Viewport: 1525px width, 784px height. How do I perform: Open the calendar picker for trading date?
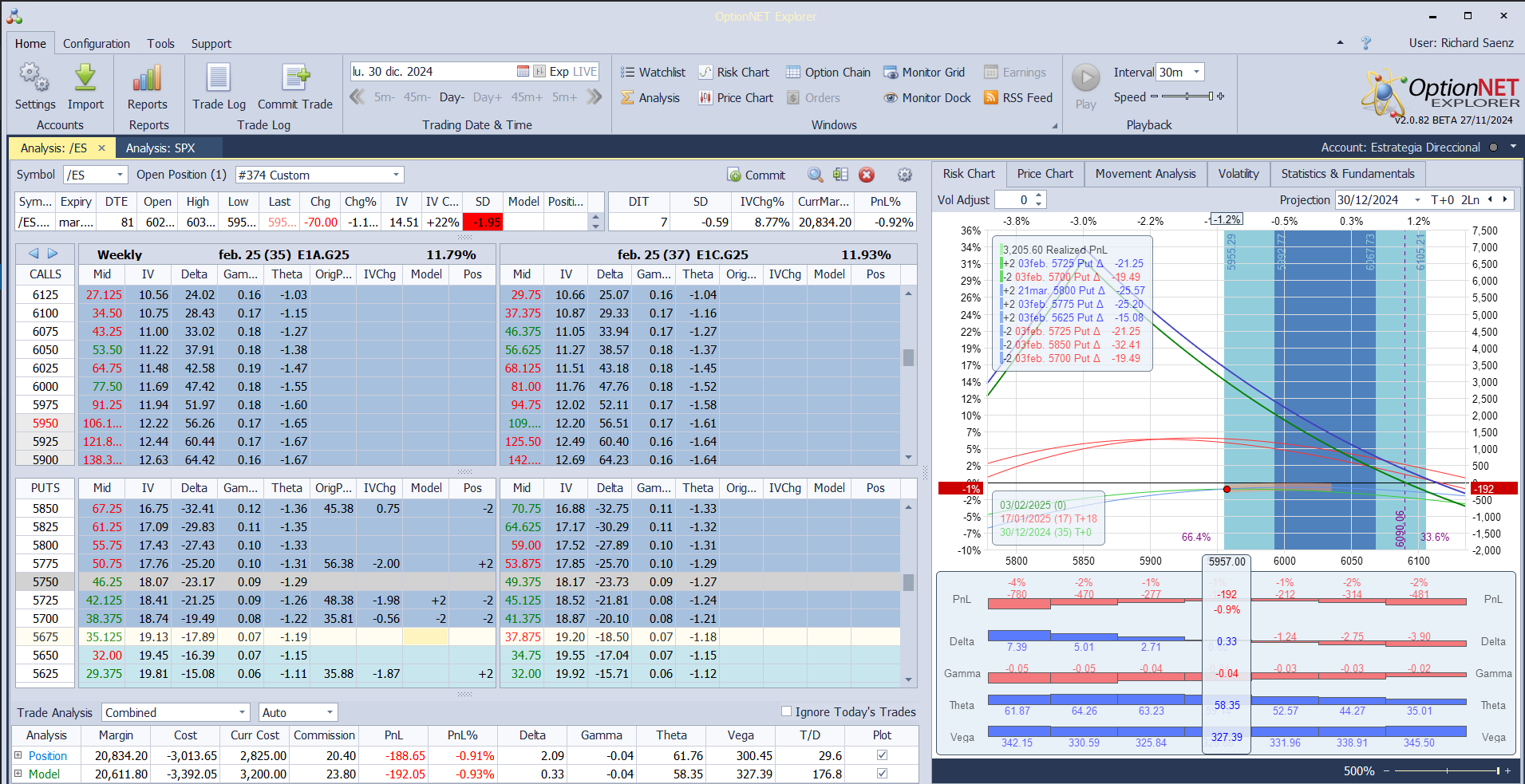[523, 72]
